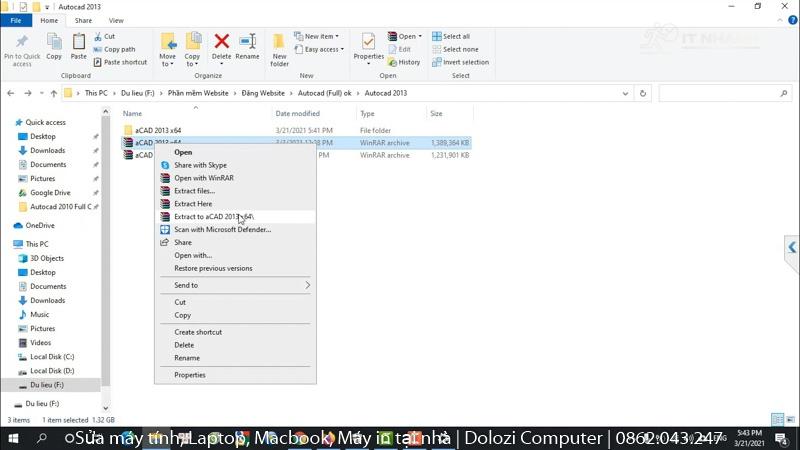
Task: Click 'Phần mềm Website' breadcrumb
Action: pyautogui.click(x=198, y=93)
